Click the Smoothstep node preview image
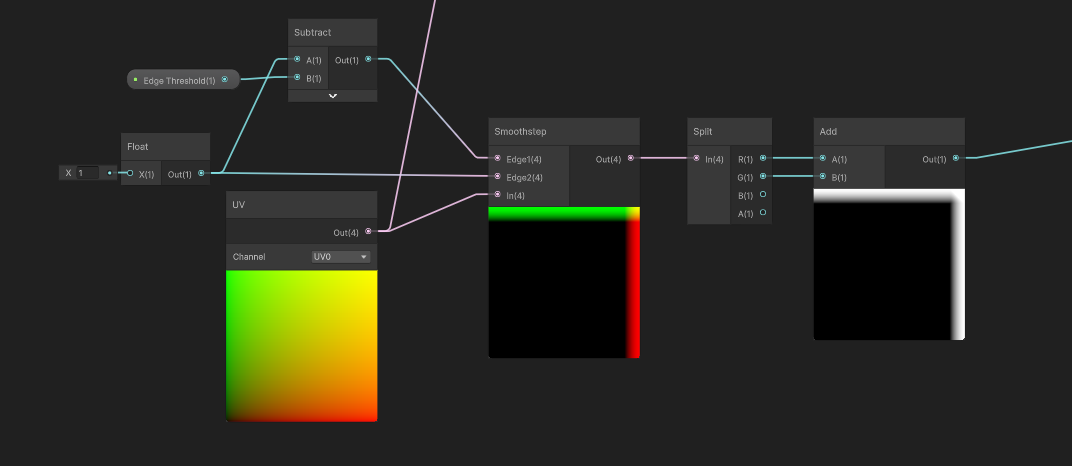1072x466 pixels. pyautogui.click(x=564, y=282)
